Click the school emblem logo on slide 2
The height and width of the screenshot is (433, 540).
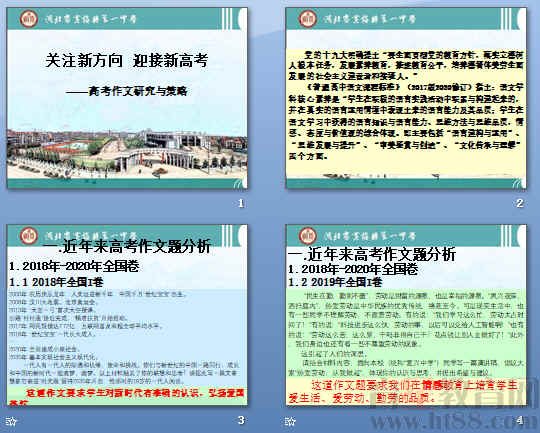coord(308,19)
